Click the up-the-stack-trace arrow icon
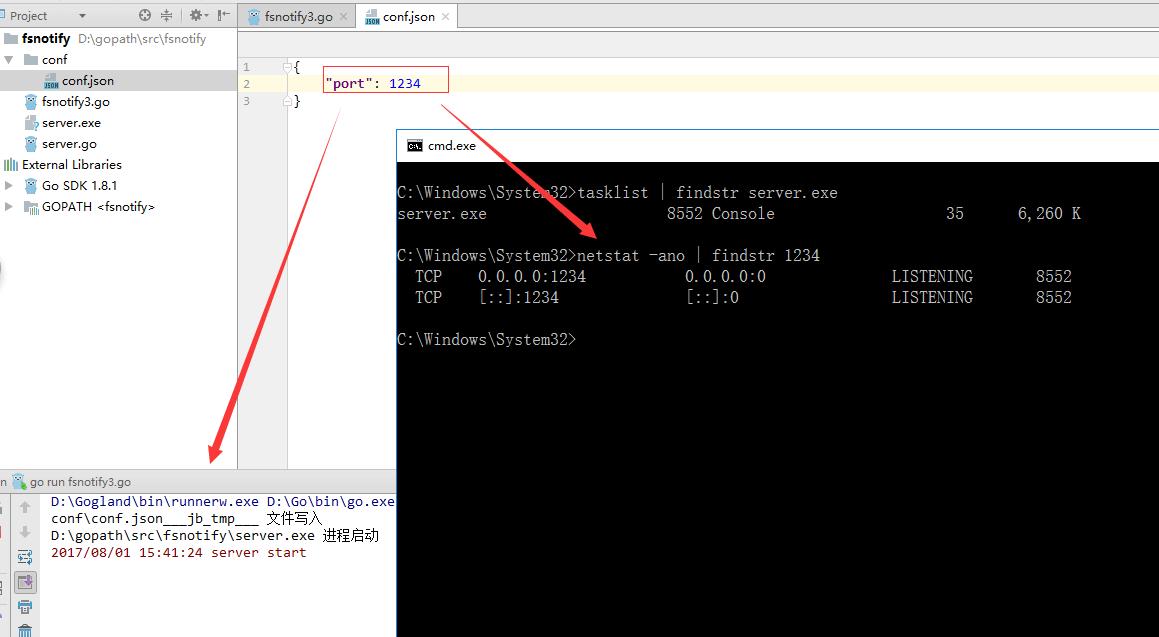 (x=23, y=507)
